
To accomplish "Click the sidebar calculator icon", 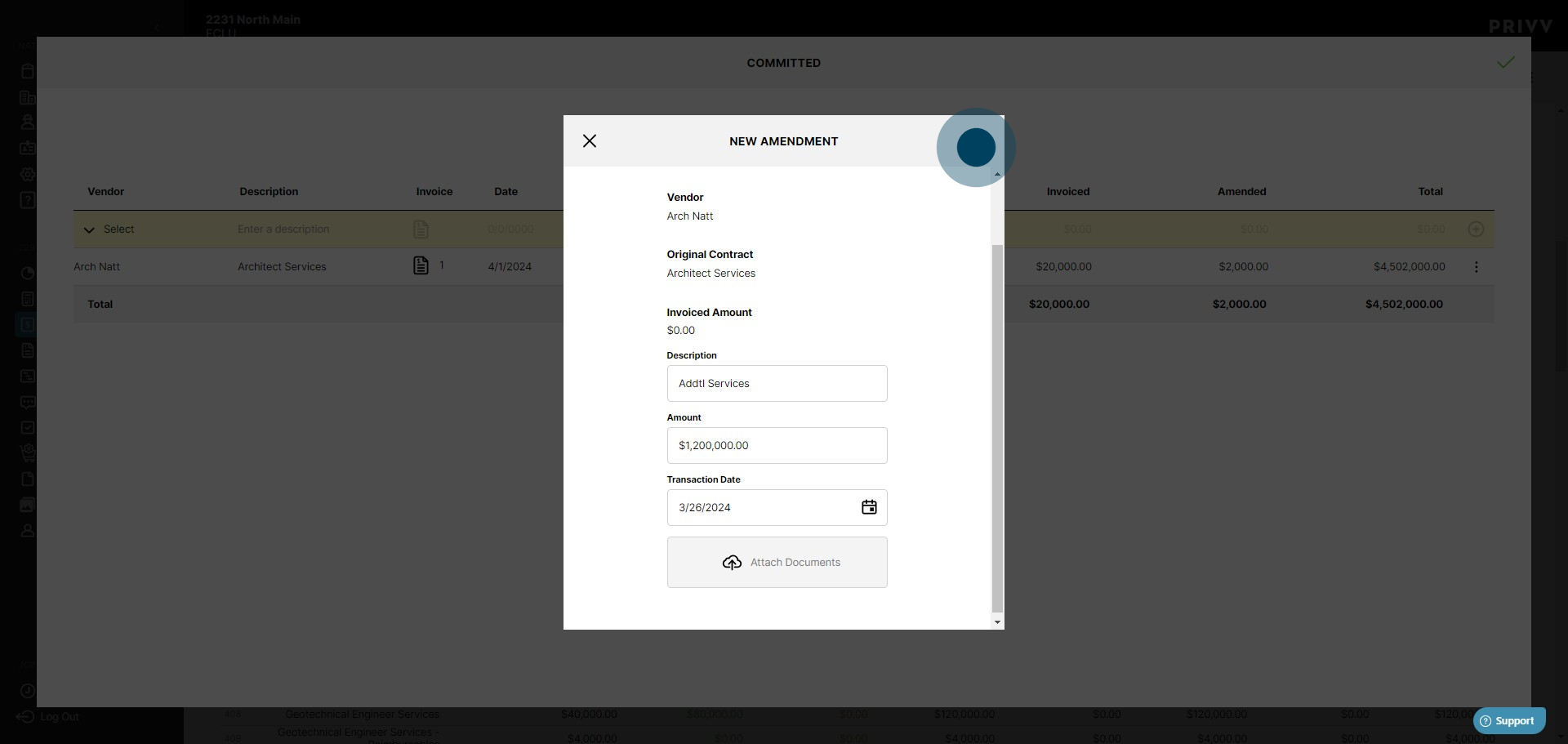I will coord(27,299).
